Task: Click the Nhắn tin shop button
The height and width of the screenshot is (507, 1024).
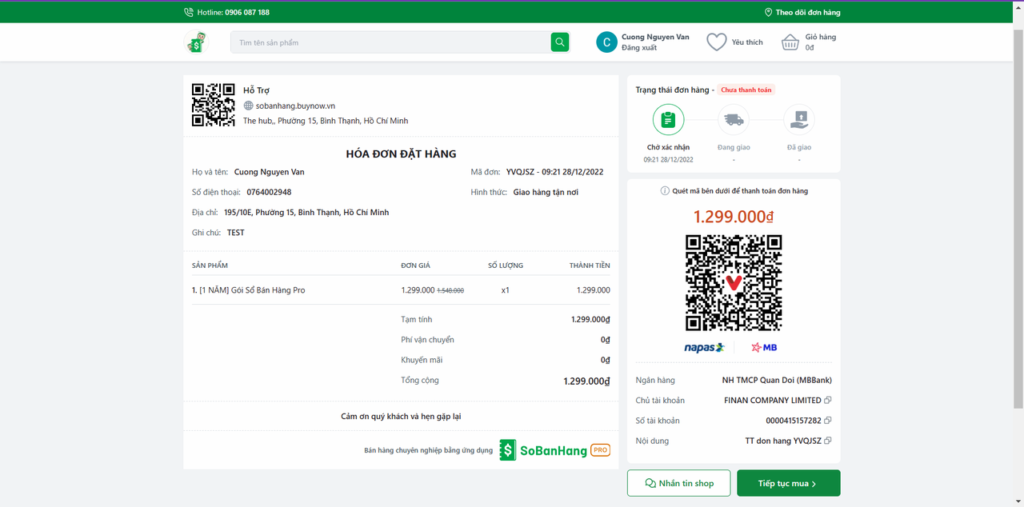Action: click(x=679, y=483)
